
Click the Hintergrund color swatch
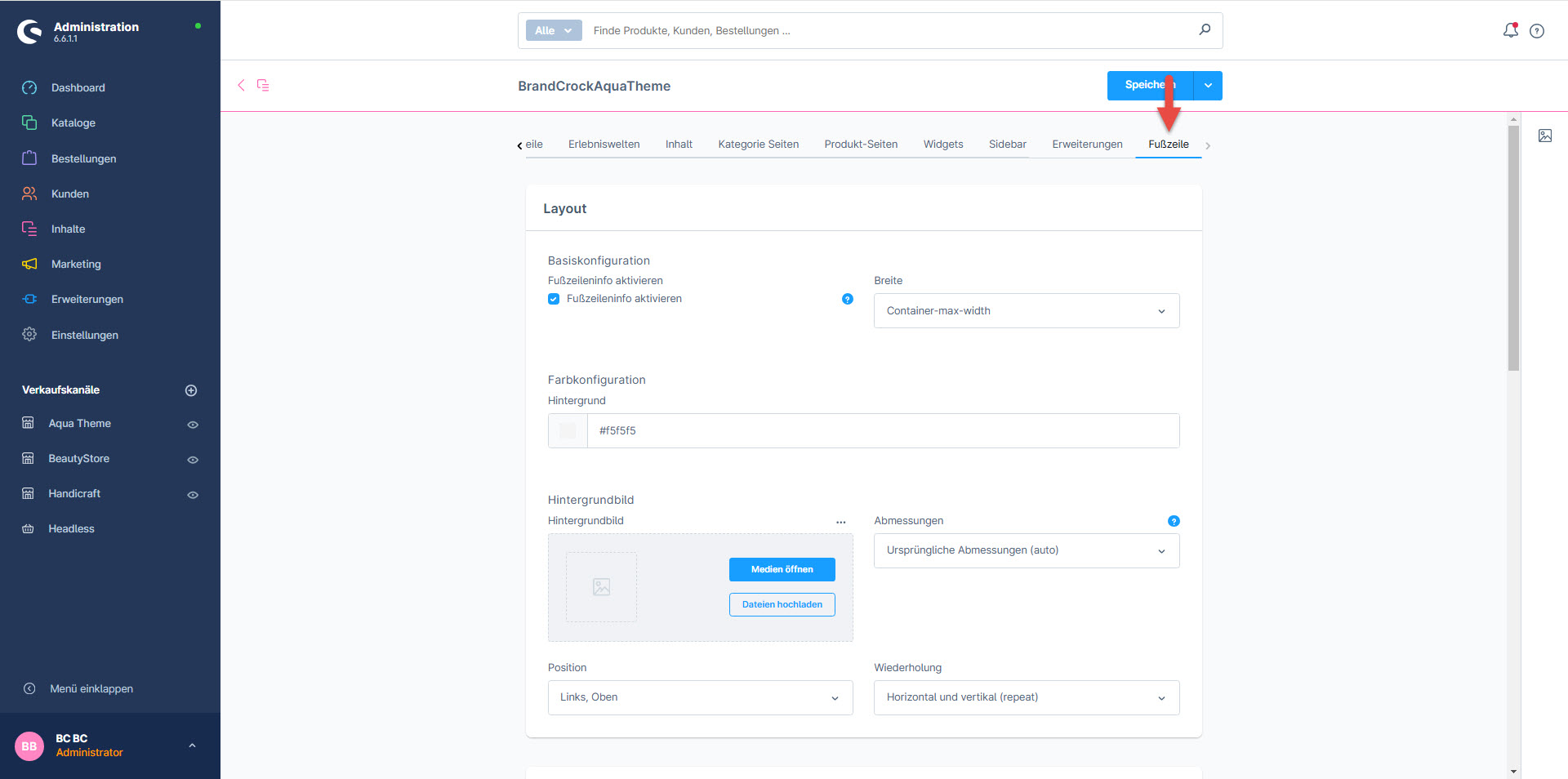(x=568, y=431)
